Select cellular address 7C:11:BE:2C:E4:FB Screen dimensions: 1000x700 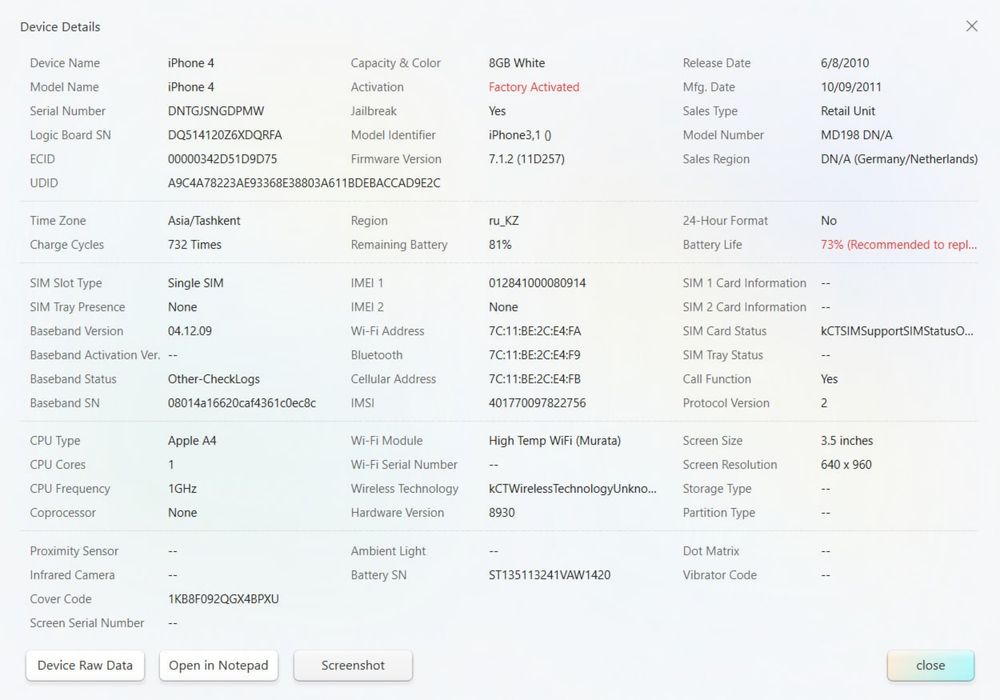534,379
